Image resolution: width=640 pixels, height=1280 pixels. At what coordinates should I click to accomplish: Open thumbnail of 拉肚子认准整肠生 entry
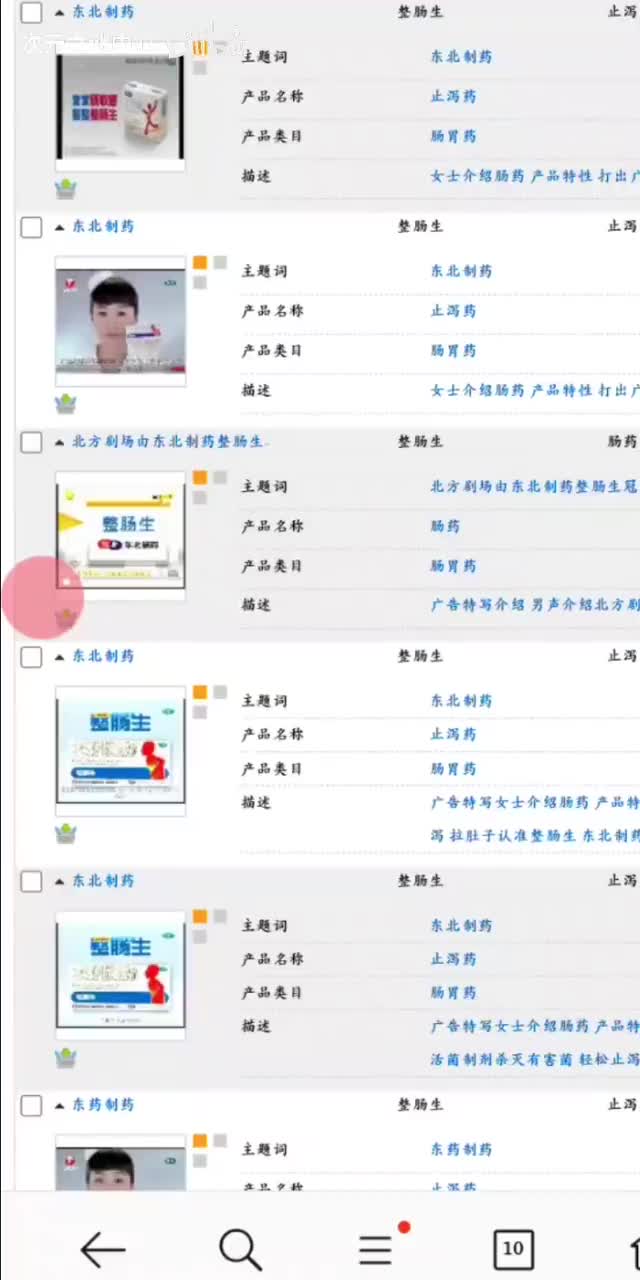(x=120, y=751)
